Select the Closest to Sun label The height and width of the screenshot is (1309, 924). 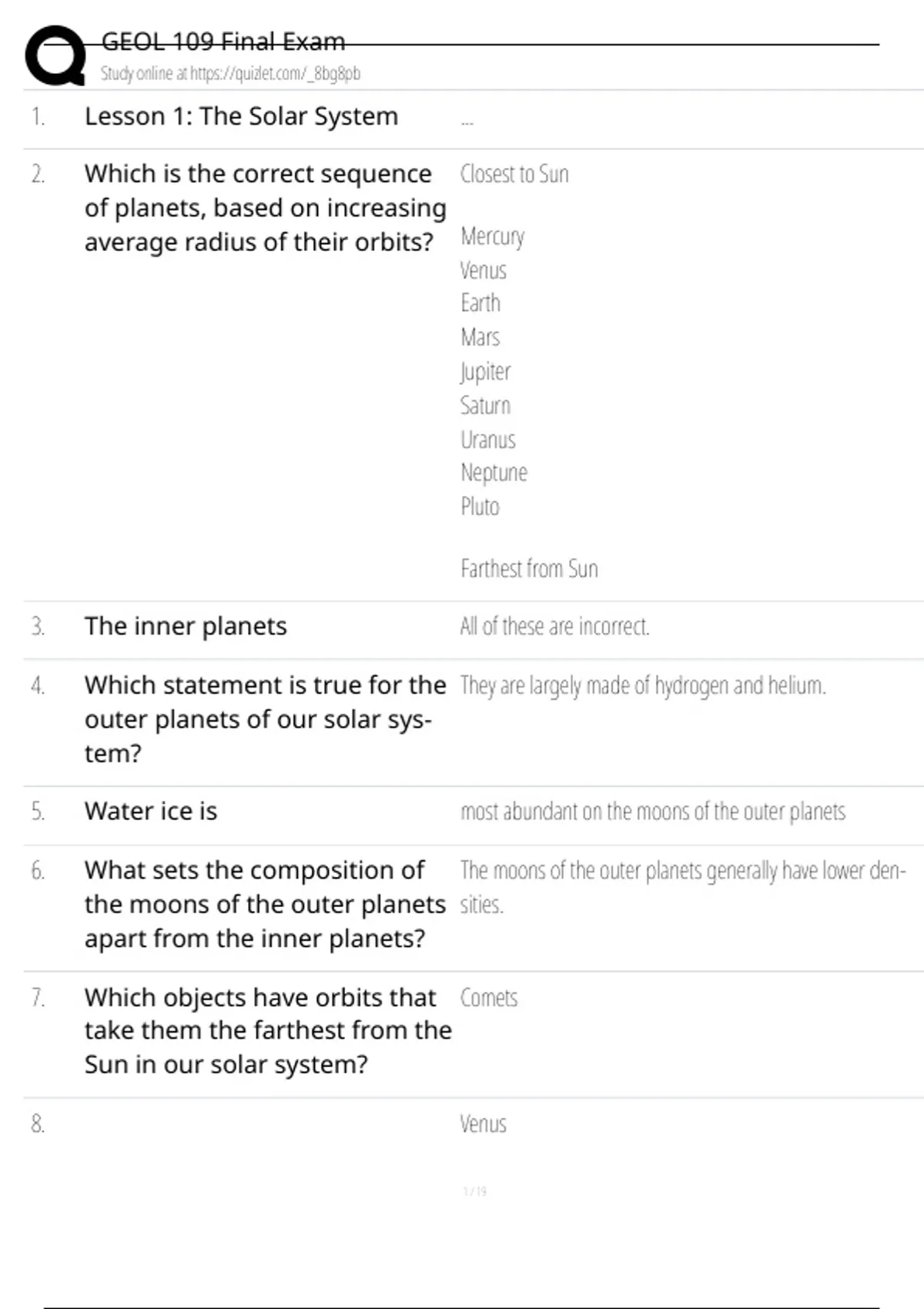click(x=514, y=174)
